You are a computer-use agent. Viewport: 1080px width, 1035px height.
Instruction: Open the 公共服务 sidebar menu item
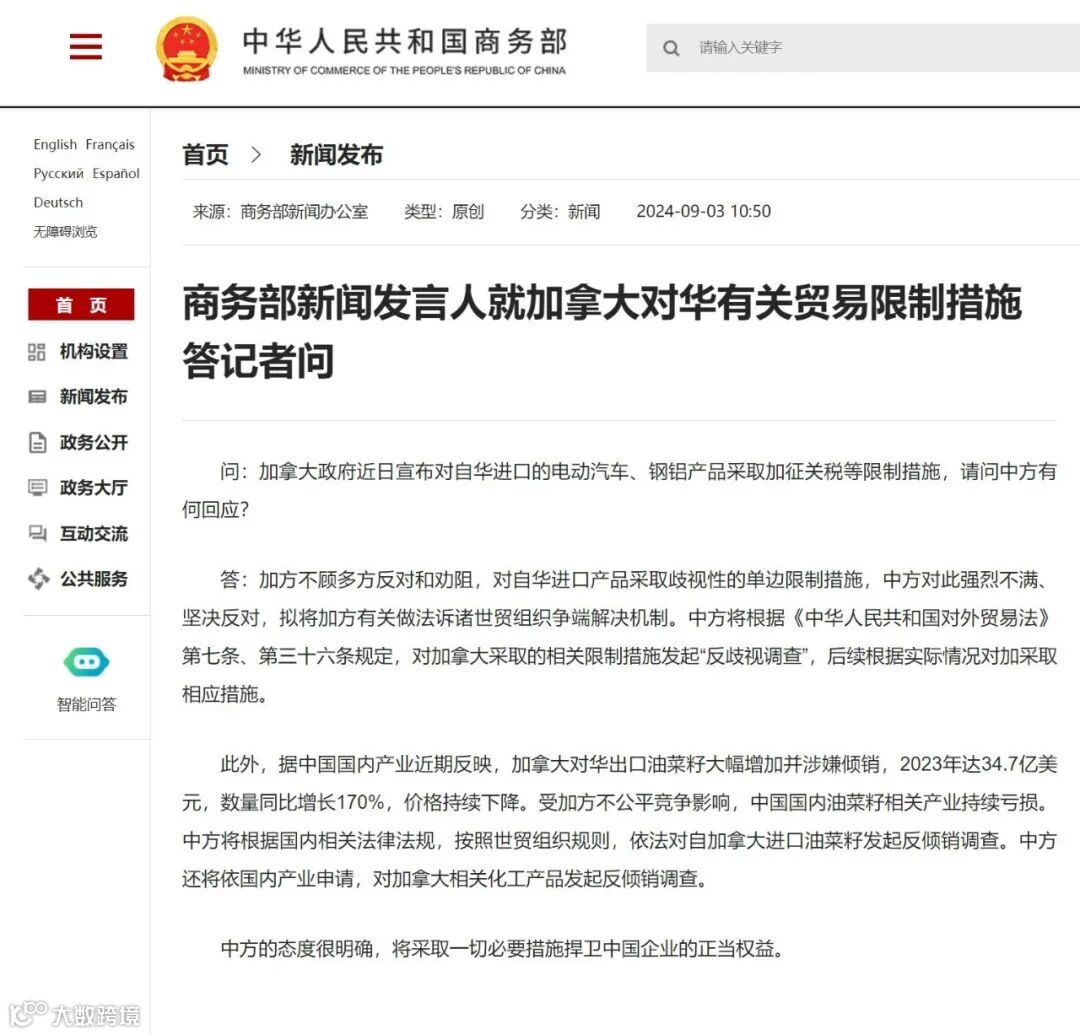click(x=94, y=578)
